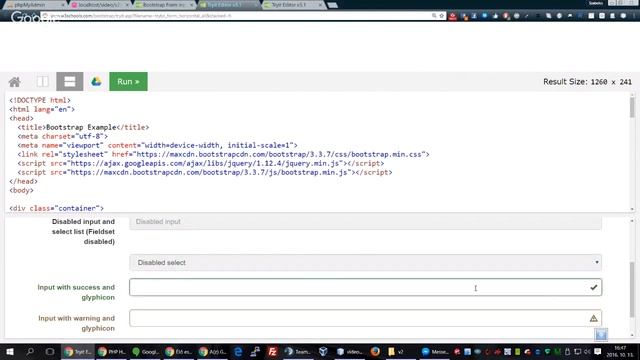Open the notification center icon

point(598,351)
